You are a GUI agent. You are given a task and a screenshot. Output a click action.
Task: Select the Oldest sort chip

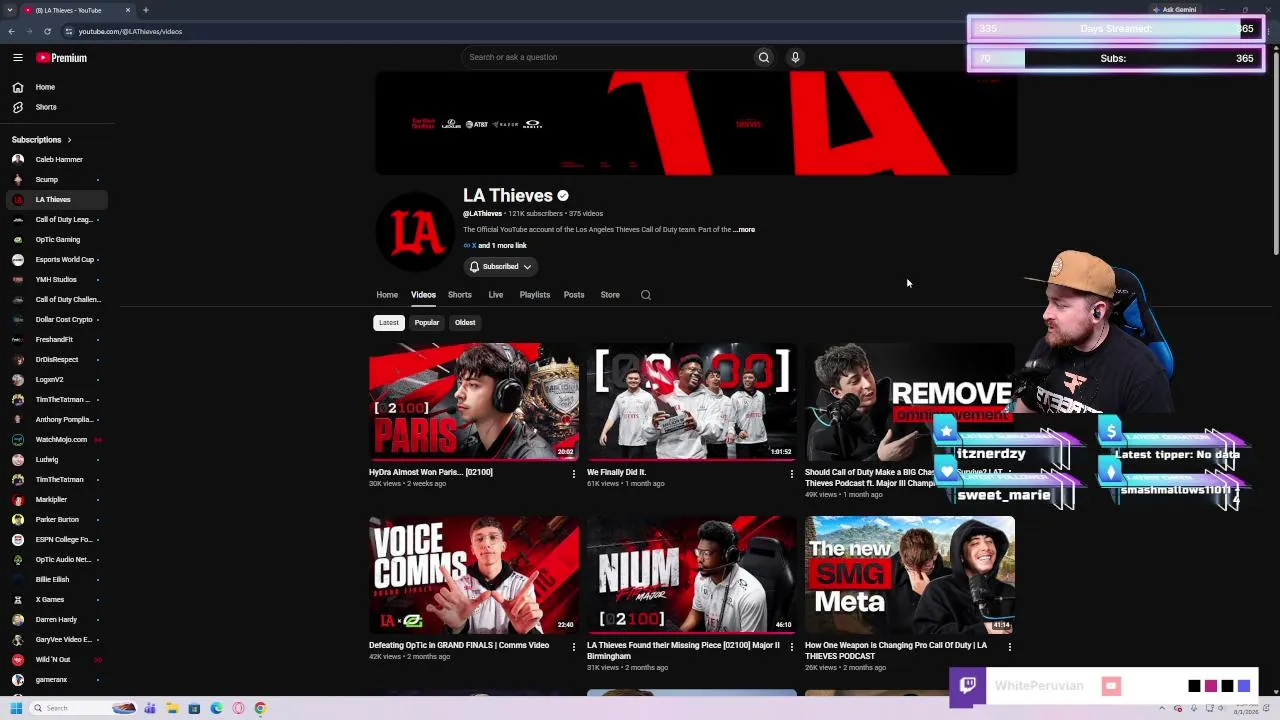(x=465, y=323)
